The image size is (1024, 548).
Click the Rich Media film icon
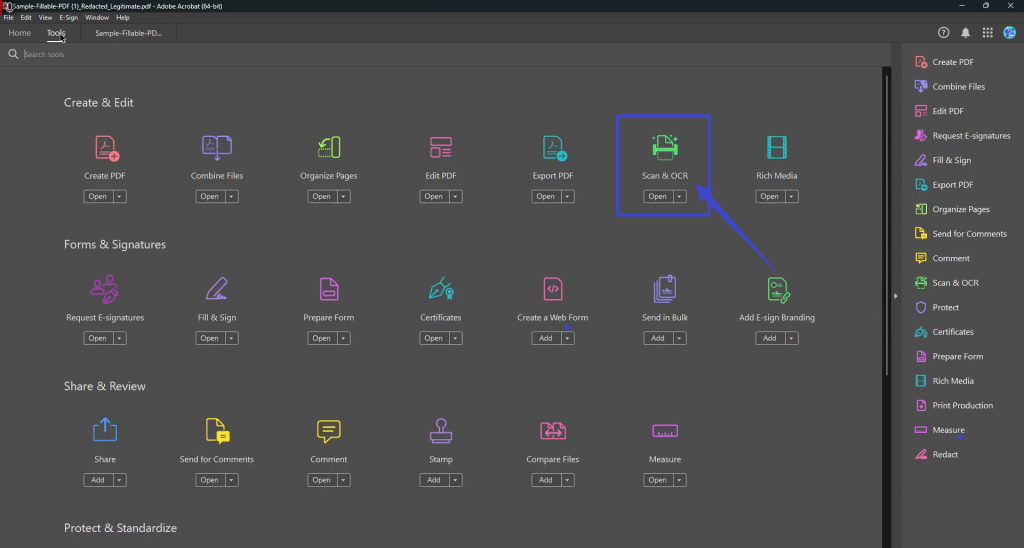point(776,148)
